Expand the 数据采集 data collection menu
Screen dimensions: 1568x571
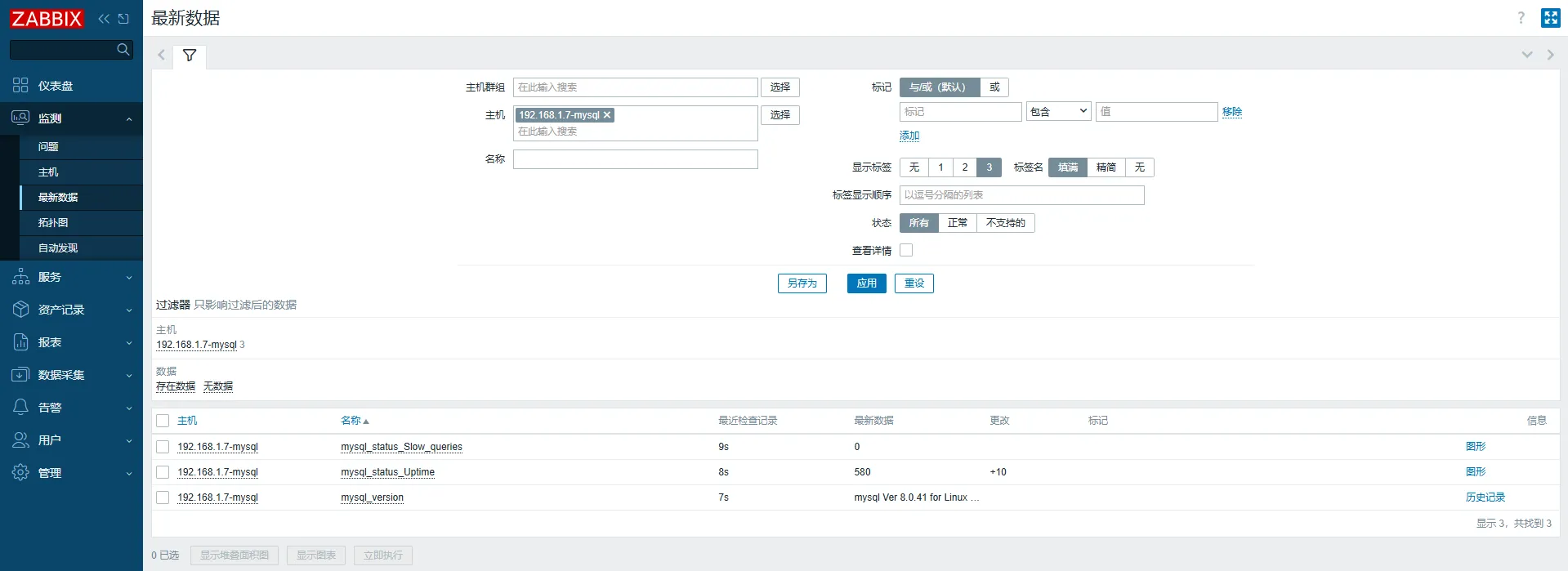[71, 375]
